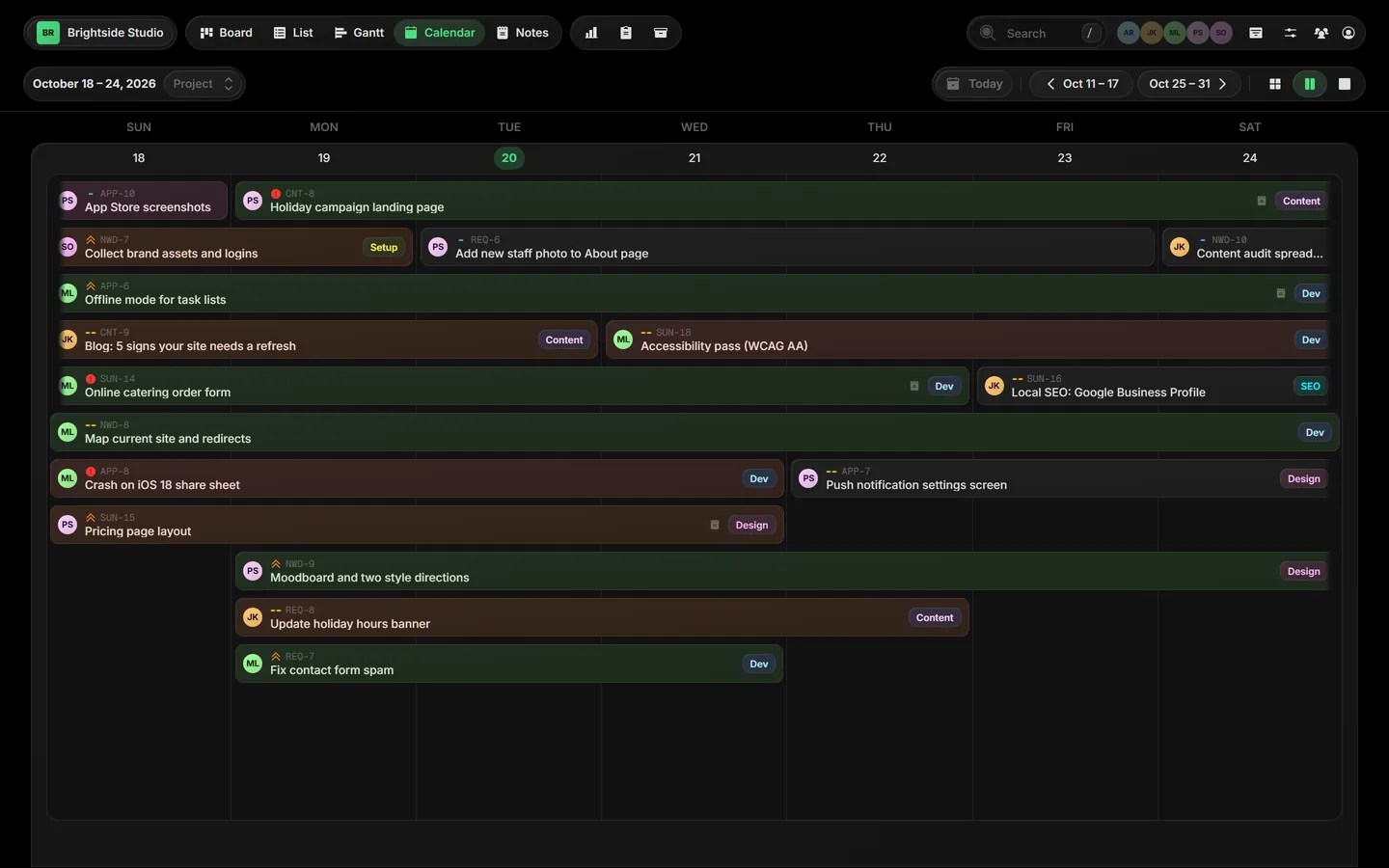The height and width of the screenshot is (868, 1389).
Task: Click note icon on Holiday campaign landing page
Action: click(1262, 201)
